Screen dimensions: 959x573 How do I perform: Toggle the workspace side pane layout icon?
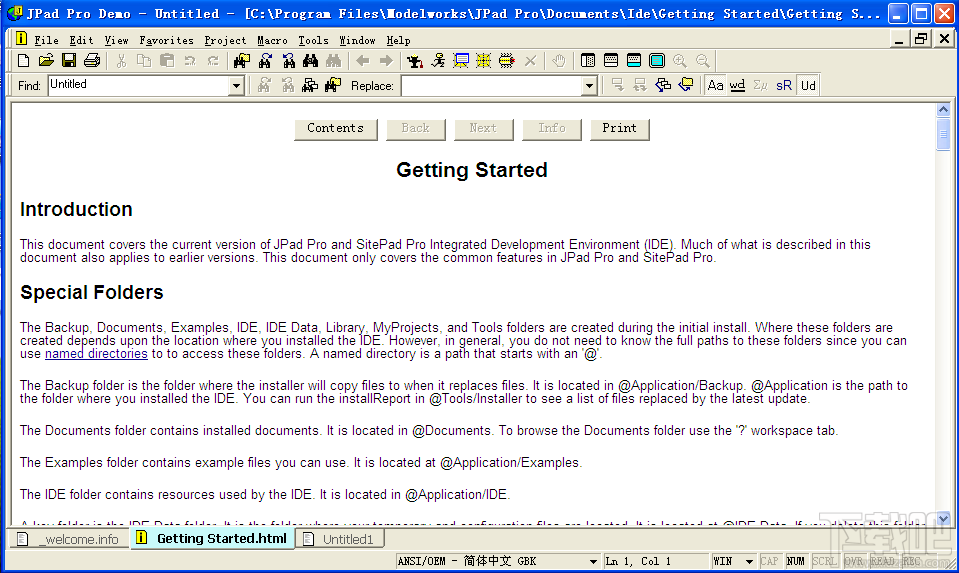(x=588, y=61)
